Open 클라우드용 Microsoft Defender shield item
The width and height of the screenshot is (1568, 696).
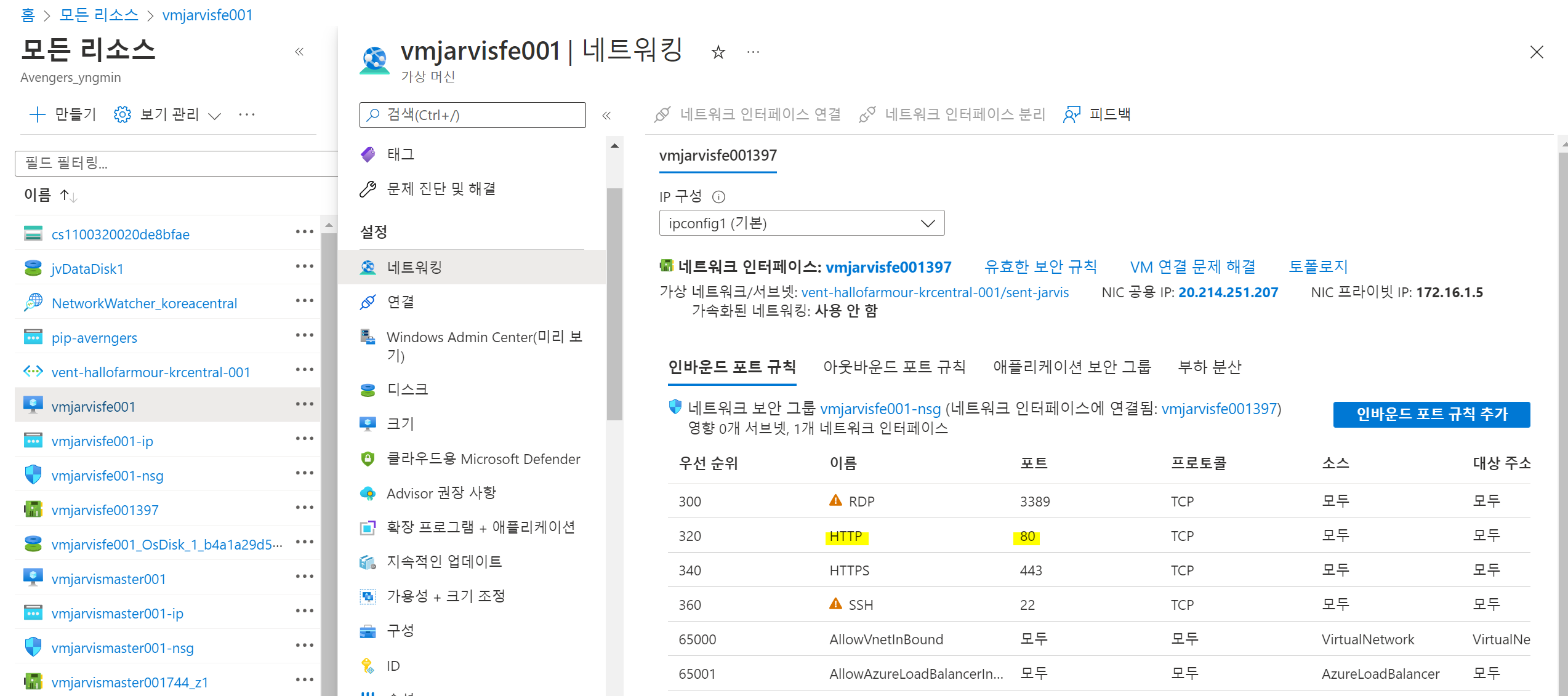[483, 459]
